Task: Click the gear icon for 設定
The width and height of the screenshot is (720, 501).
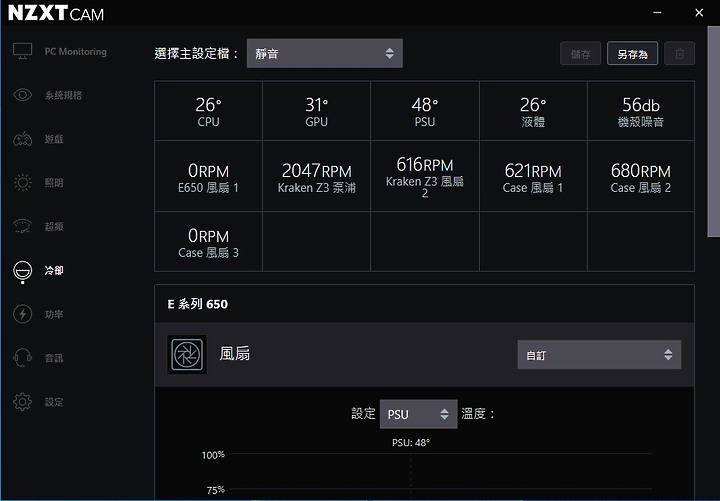Action: coord(22,402)
